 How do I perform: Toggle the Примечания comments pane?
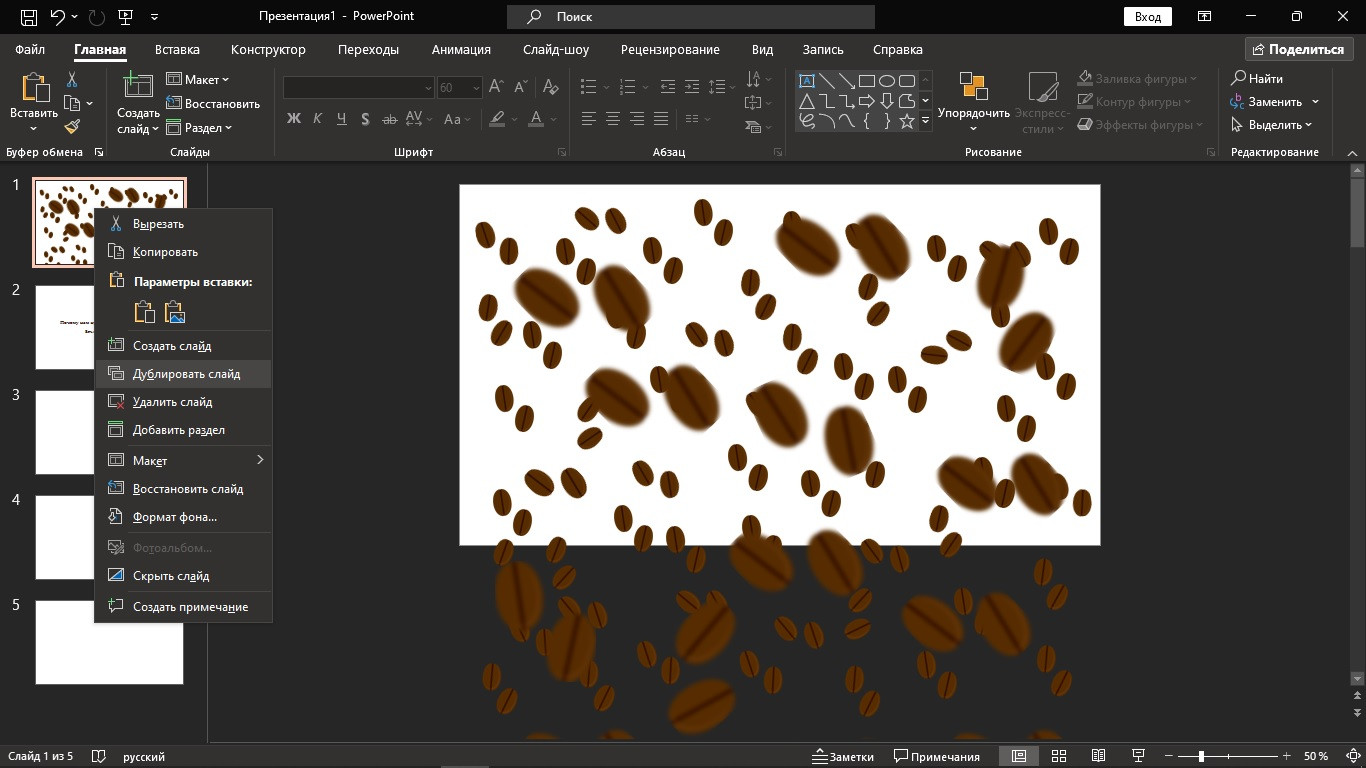[937, 756]
